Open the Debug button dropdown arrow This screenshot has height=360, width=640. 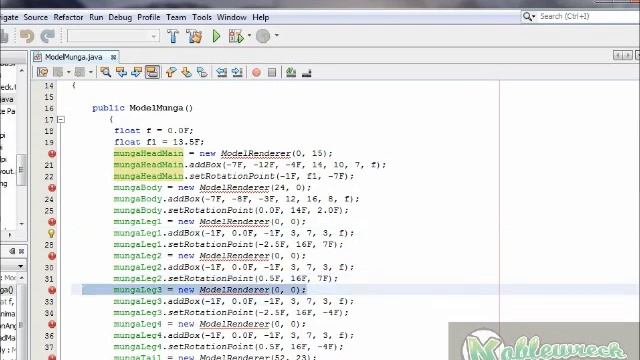point(249,36)
